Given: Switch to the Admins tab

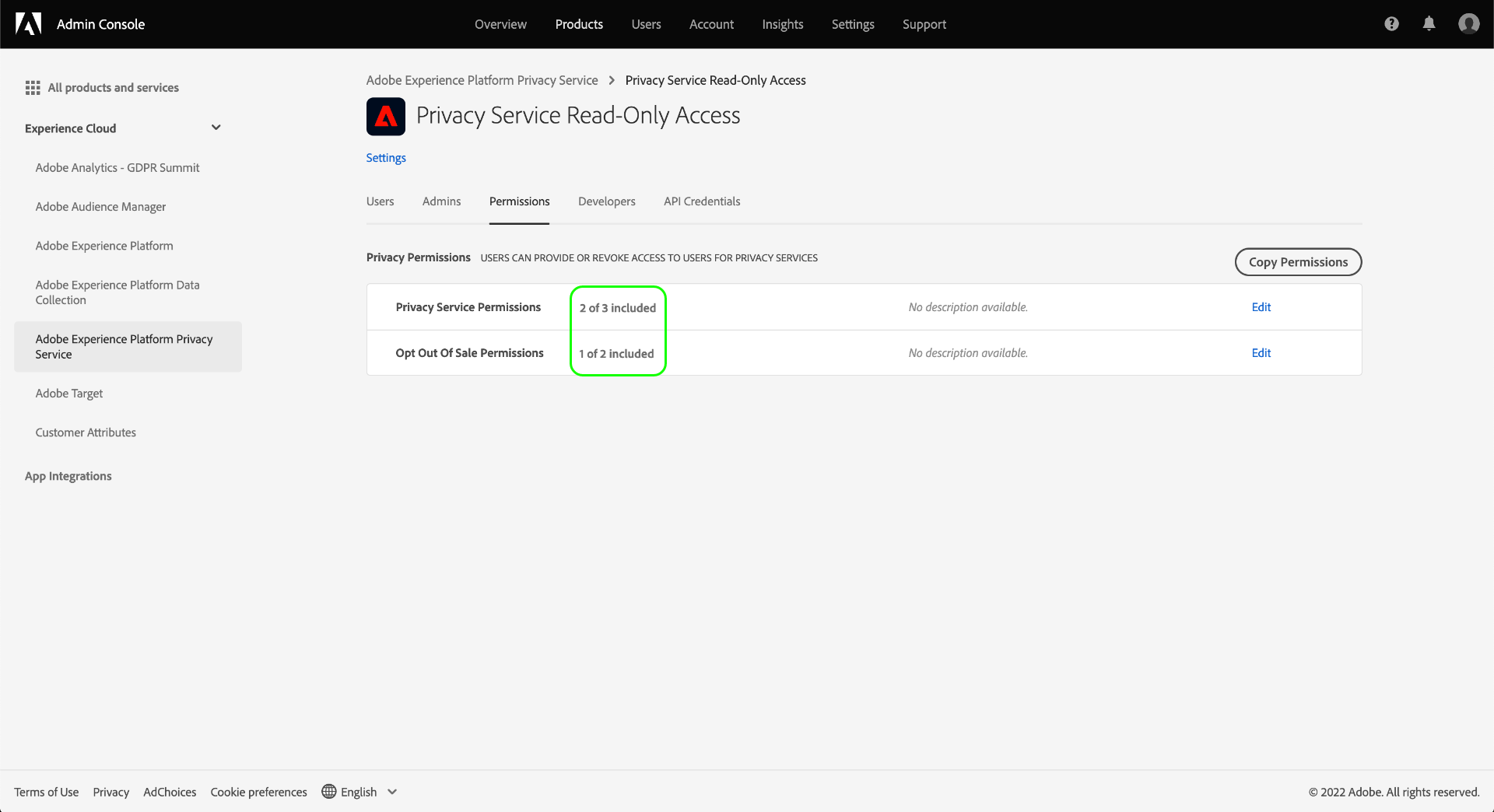Looking at the screenshot, I should 442,201.
